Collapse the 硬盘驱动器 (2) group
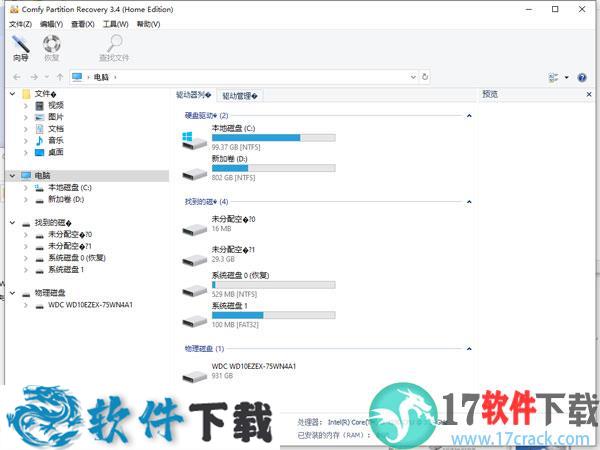The image size is (600, 450). tap(469, 116)
